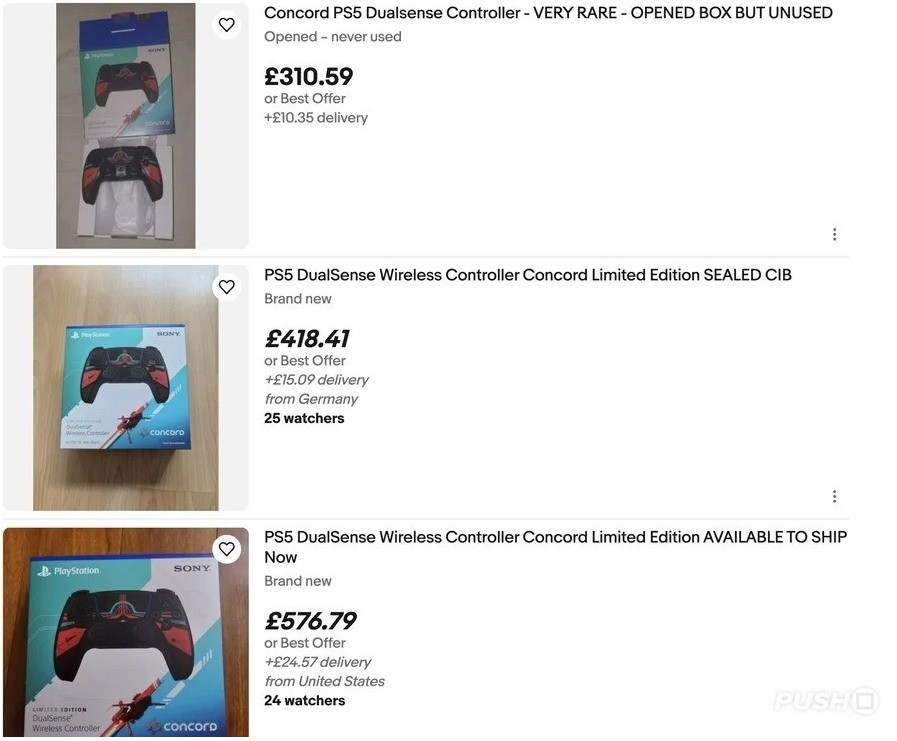Add the £310.59 Concord controller to watchlist

point(227,25)
